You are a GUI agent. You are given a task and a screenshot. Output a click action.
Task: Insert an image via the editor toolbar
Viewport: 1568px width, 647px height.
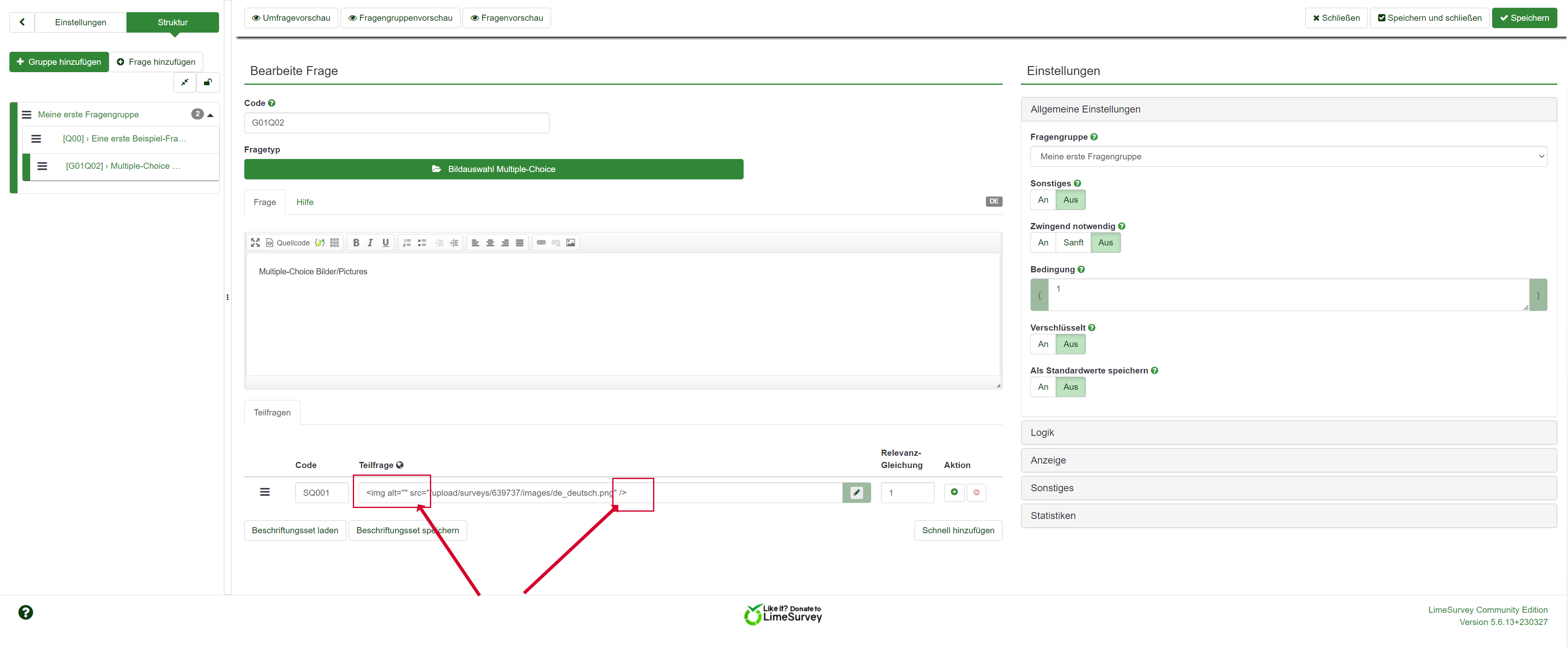[x=570, y=243]
